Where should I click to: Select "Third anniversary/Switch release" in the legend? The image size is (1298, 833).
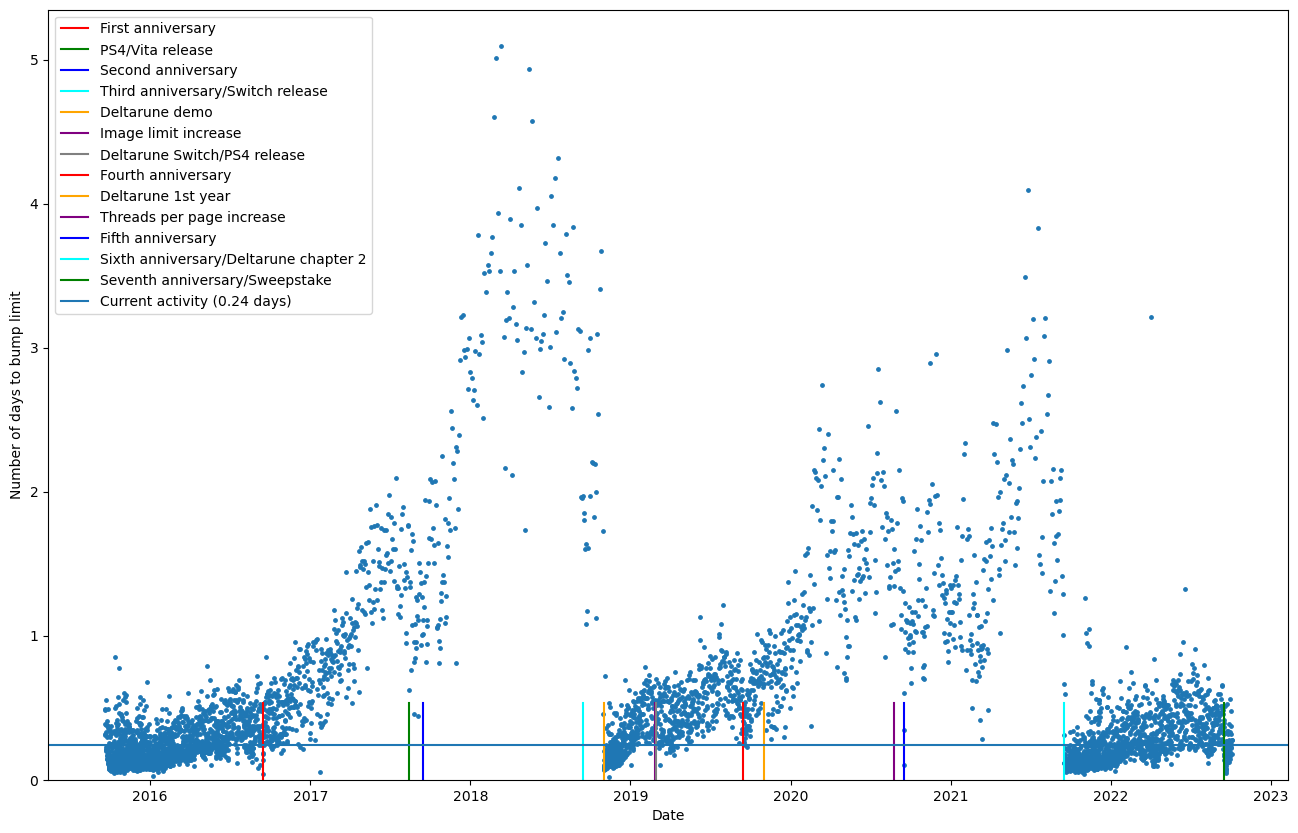(x=213, y=91)
